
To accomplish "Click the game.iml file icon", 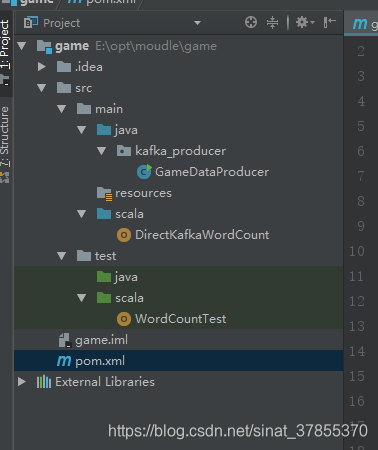I will [65, 340].
